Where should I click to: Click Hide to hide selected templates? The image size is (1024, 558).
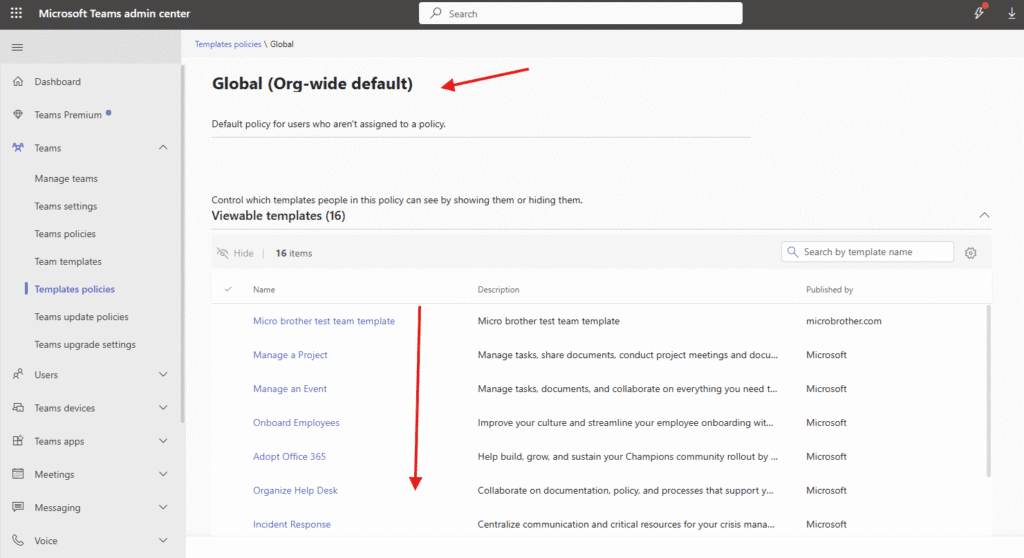(x=235, y=253)
